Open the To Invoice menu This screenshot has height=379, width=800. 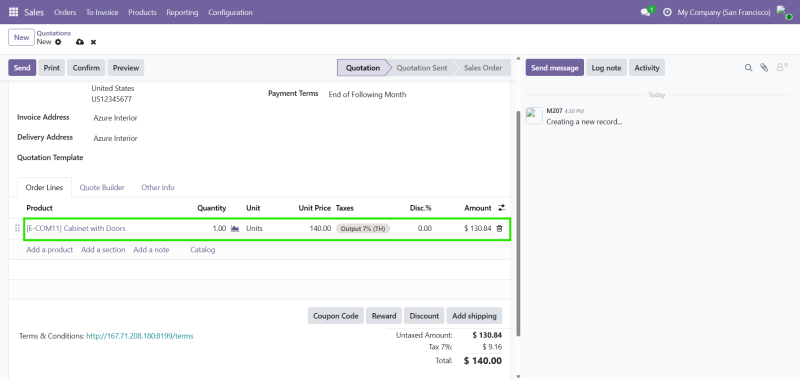click(102, 12)
